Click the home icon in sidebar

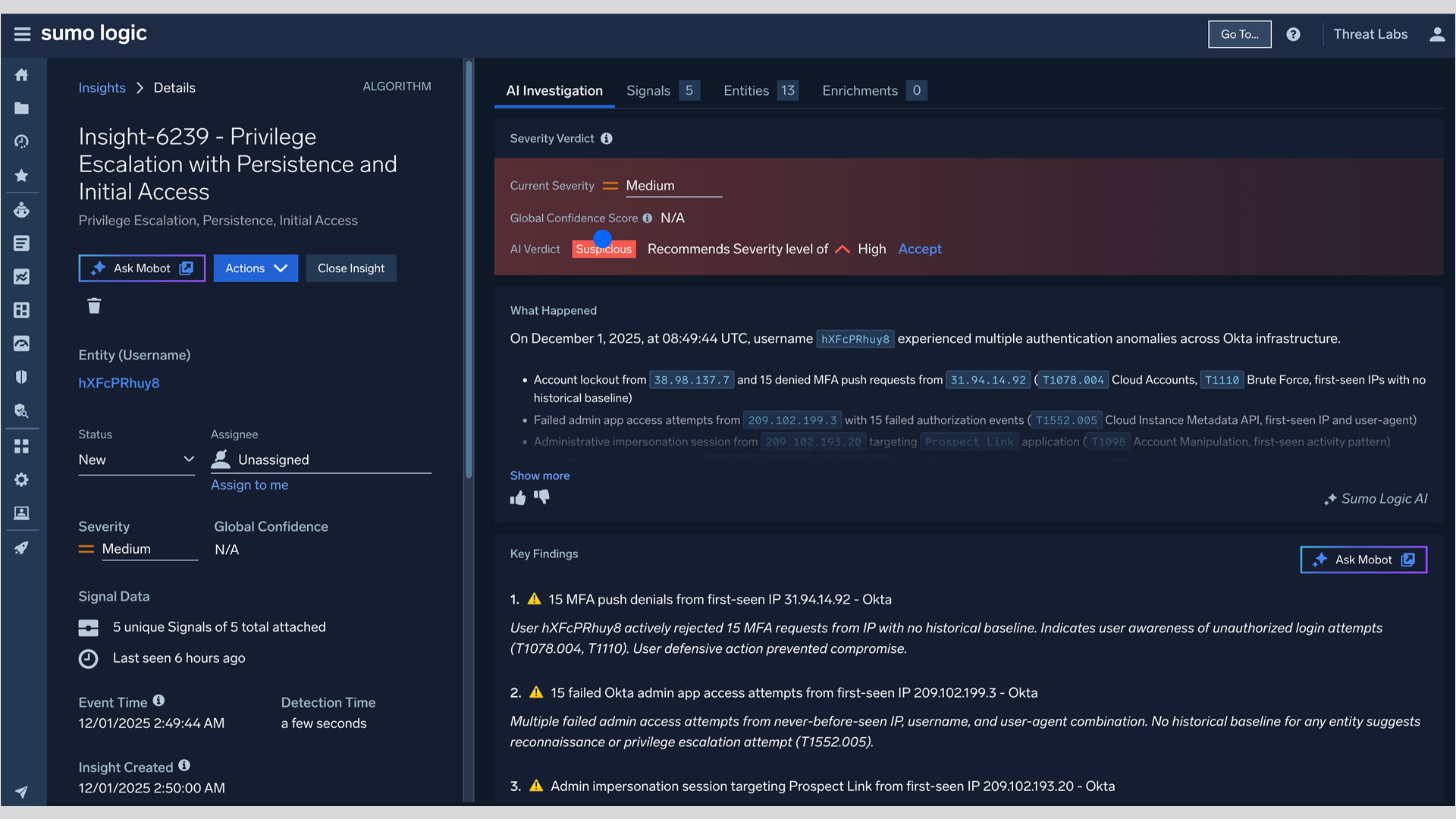(22, 75)
